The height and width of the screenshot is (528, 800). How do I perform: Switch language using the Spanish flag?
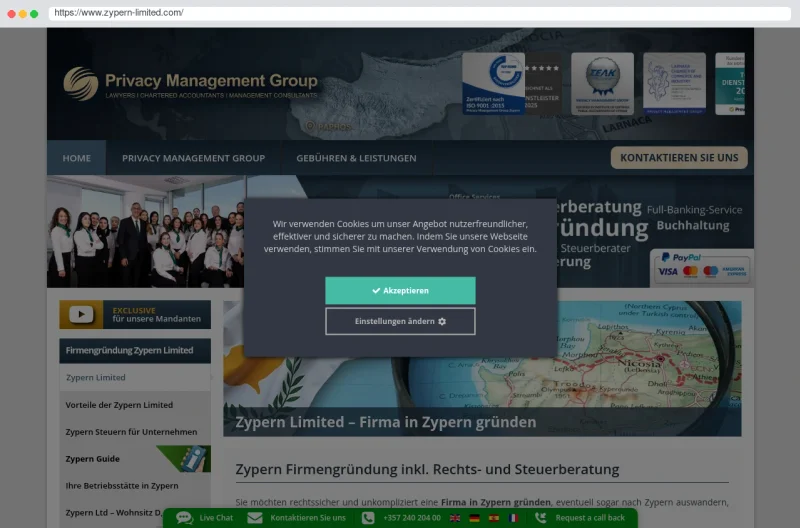tap(493, 518)
